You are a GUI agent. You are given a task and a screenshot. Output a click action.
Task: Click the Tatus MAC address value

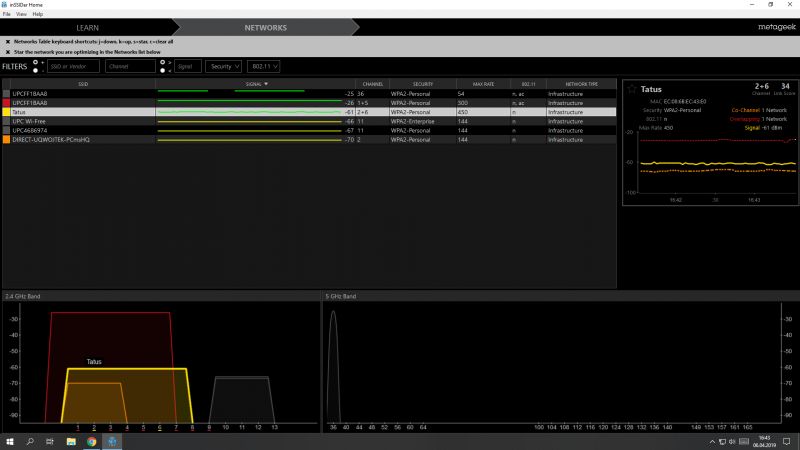pyautogui.click(x=685, y=102)
